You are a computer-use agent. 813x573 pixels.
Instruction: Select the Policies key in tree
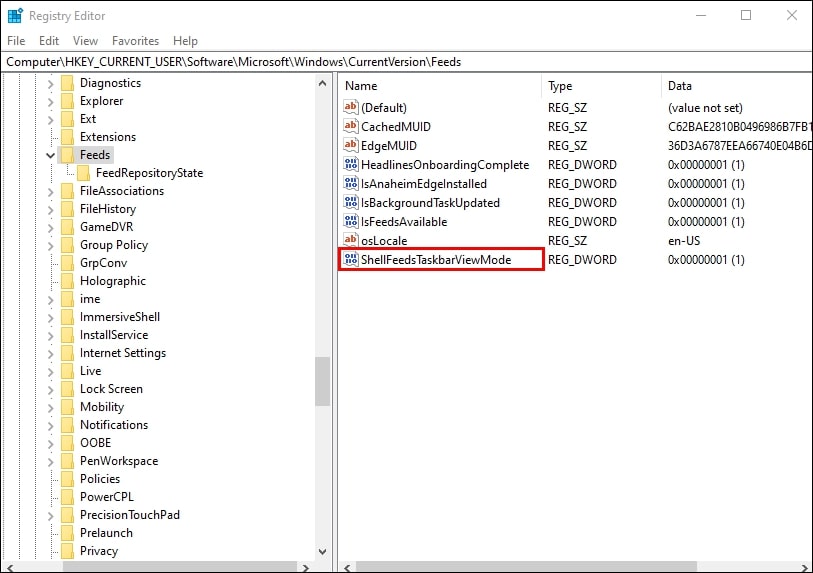point(100,479)
